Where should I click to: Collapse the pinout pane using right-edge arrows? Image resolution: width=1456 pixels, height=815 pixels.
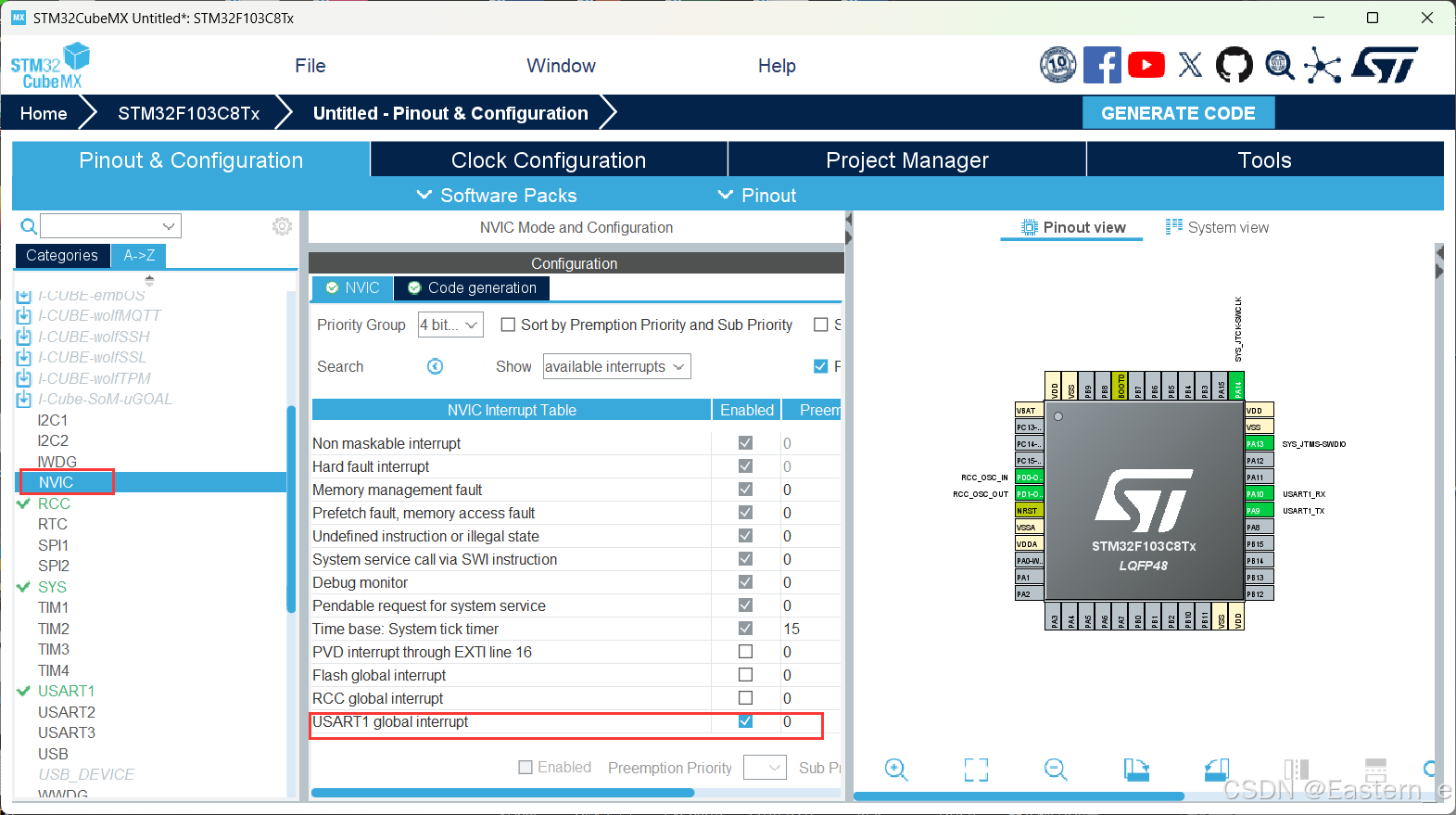pos(1439,262)
